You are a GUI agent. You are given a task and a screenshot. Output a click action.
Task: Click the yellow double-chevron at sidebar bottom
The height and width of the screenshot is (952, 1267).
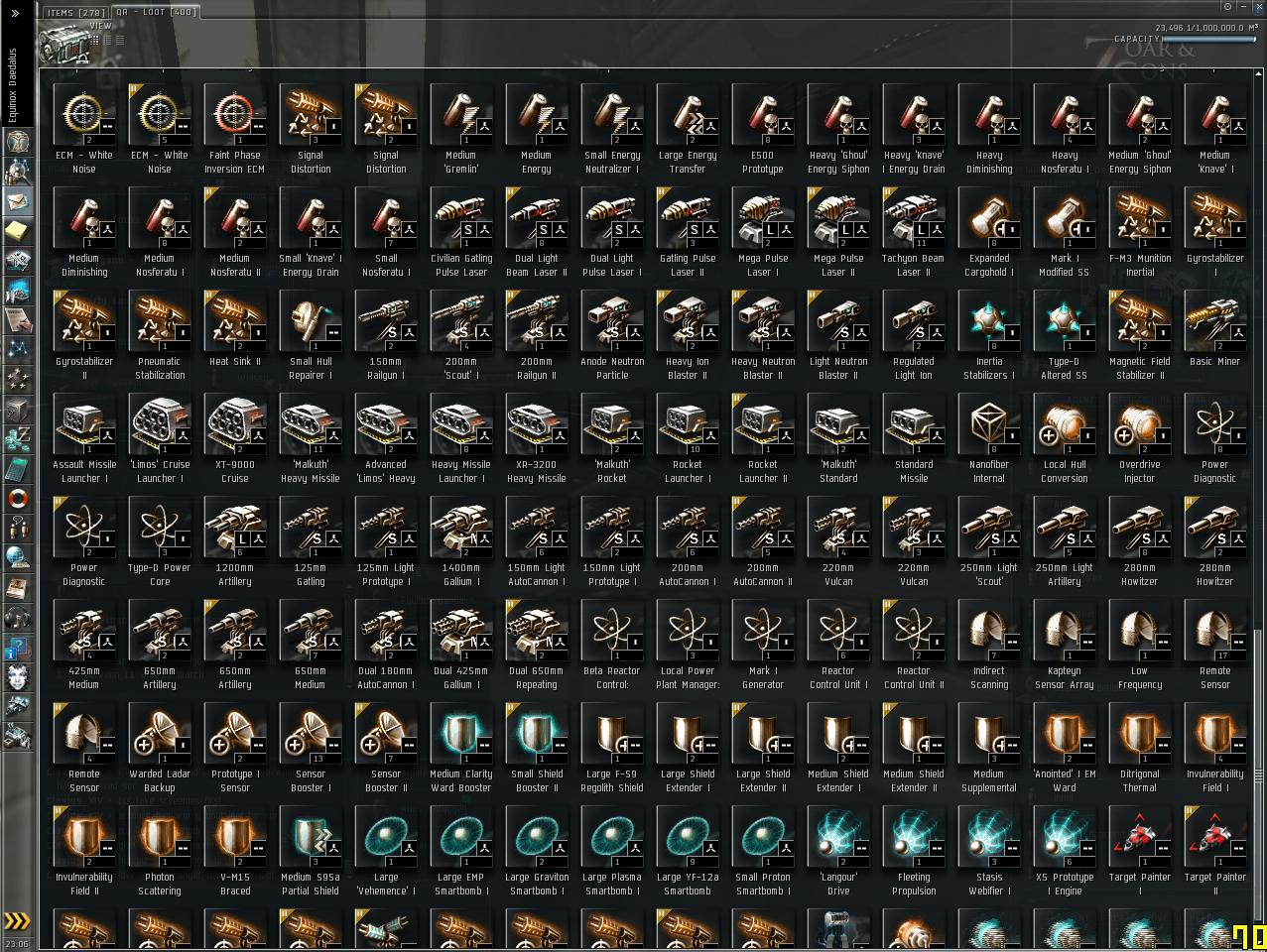[17, 921]
